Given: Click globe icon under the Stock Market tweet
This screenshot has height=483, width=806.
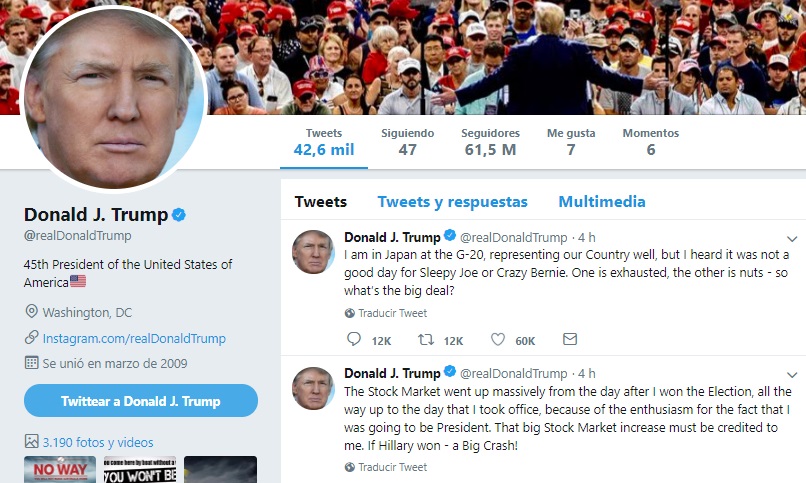Looking at the screenshot, I should pyautogui.click(x=349, y=467).
